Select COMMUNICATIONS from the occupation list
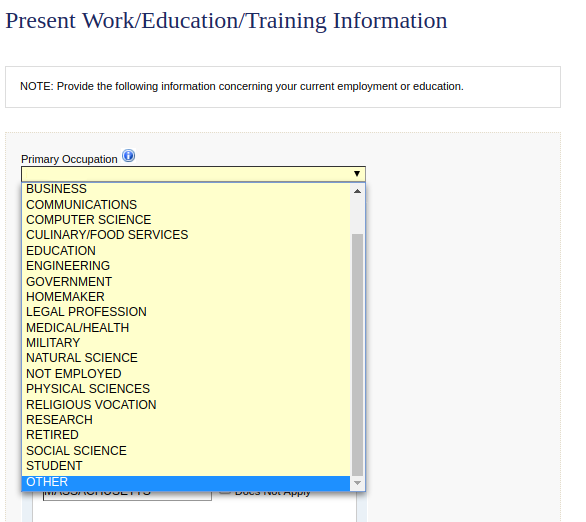The width and height of the screenshot is (586, 522). [186, 204]
